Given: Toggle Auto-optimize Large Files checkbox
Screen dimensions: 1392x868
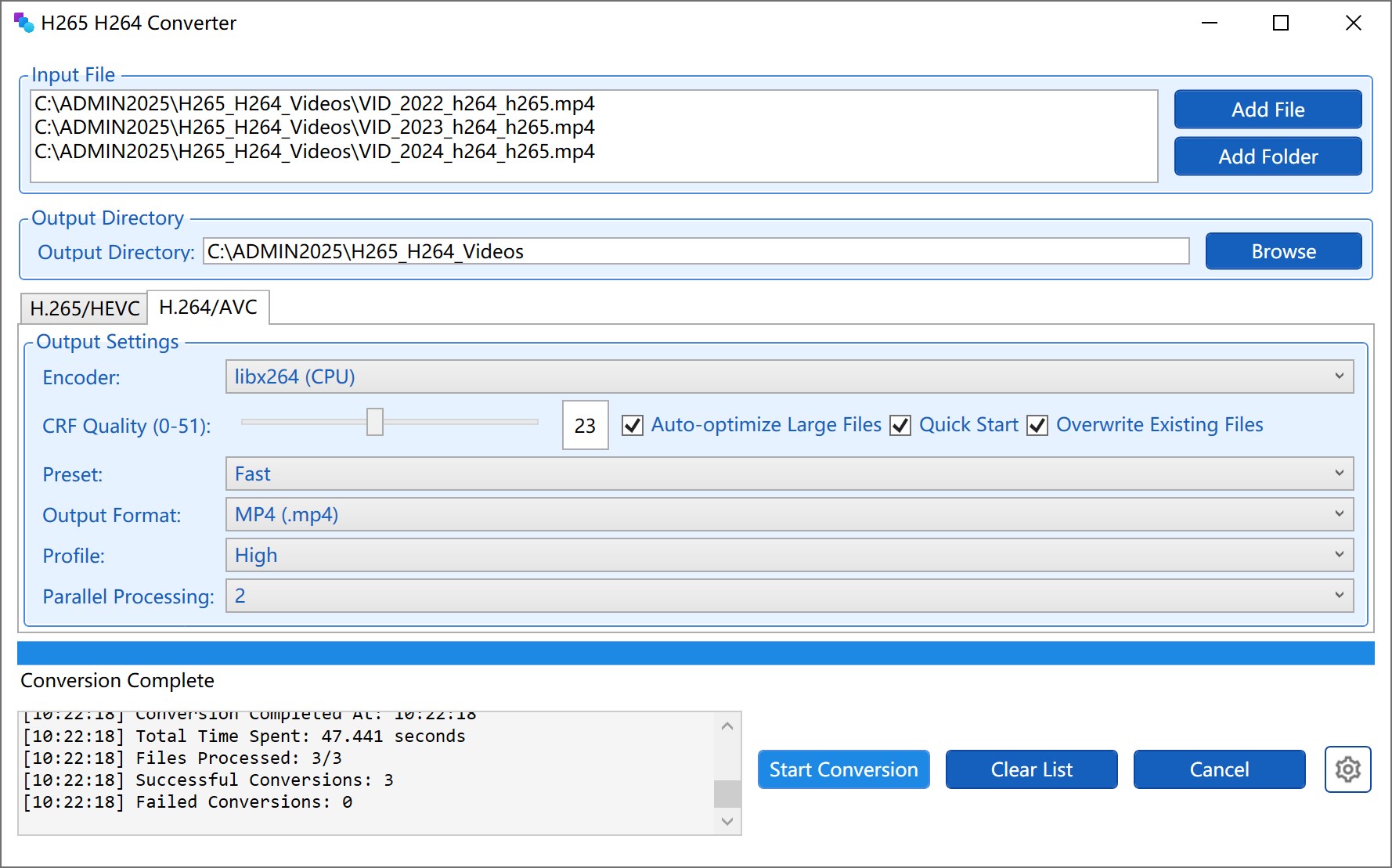Looking at the screenshot, I should point(633,425).
